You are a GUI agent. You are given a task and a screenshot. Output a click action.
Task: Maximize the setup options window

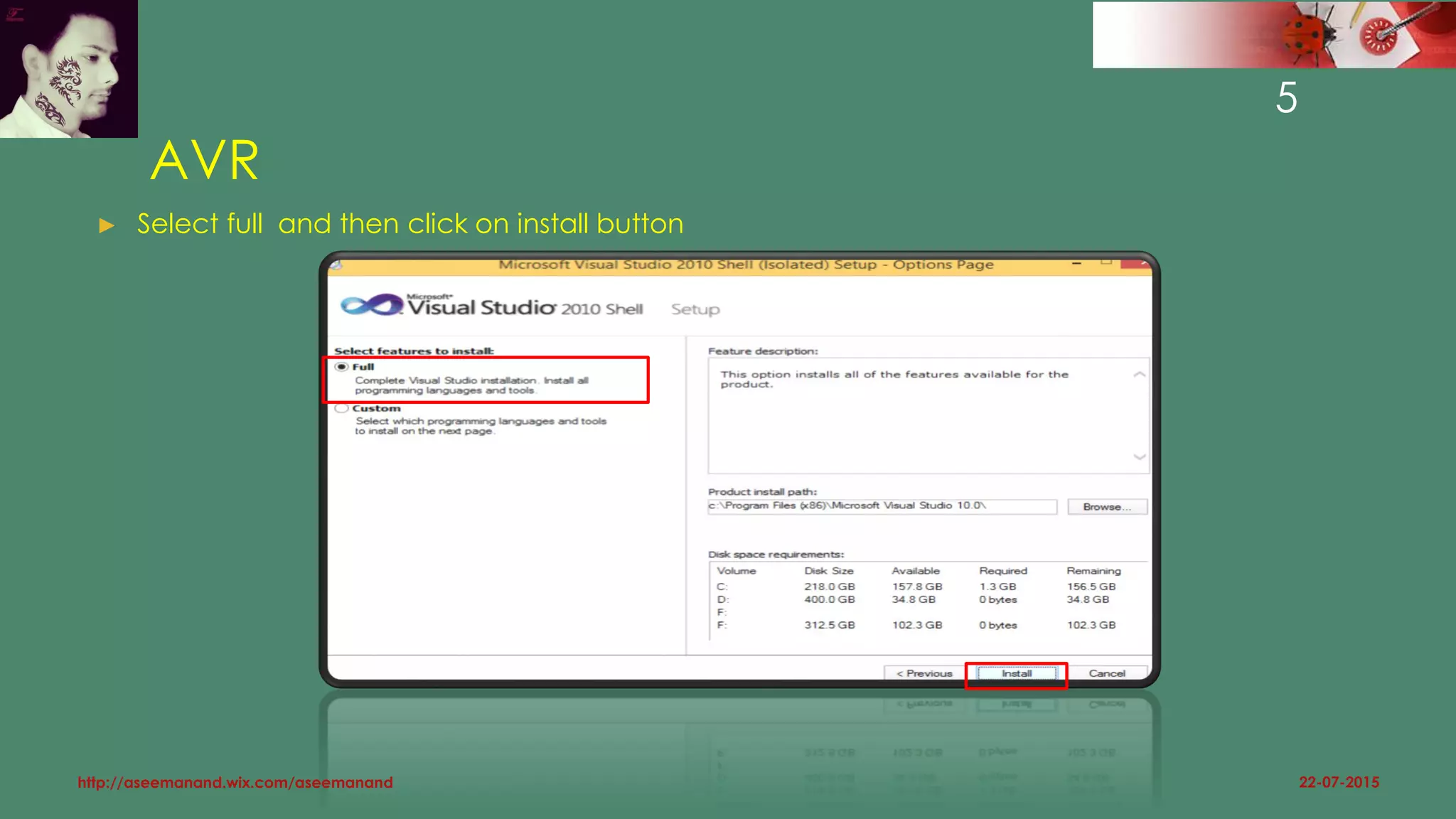tap(1106, 263)
